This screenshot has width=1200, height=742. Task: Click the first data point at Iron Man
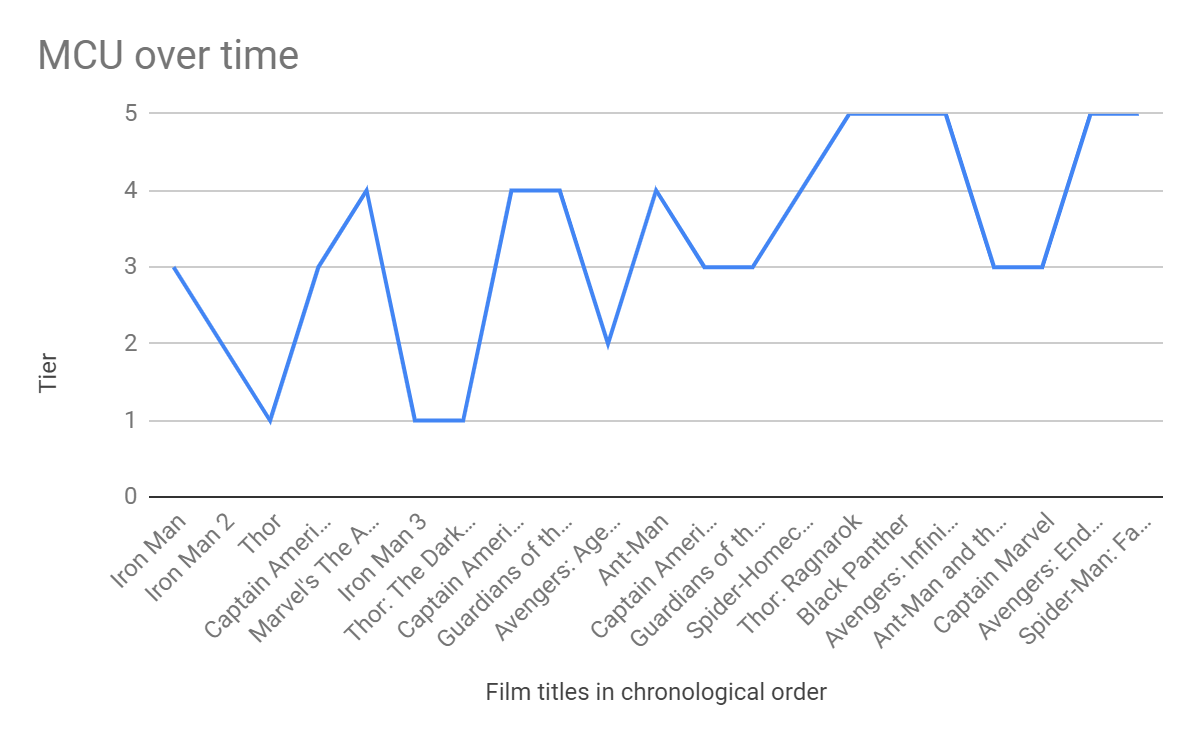coord(174,267)
